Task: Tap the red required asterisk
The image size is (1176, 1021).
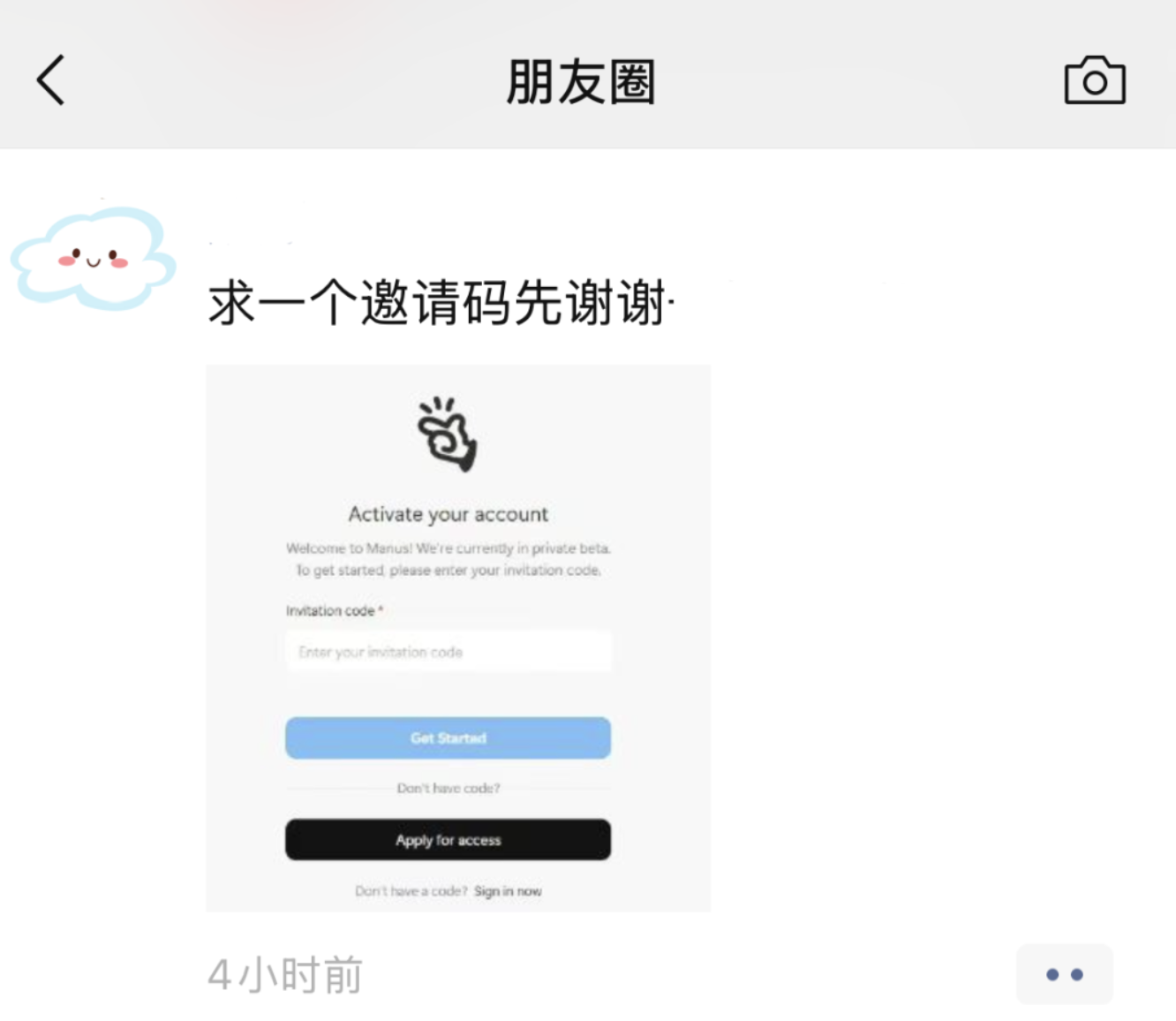Action: pyautogui.click(x=381, y=609)
